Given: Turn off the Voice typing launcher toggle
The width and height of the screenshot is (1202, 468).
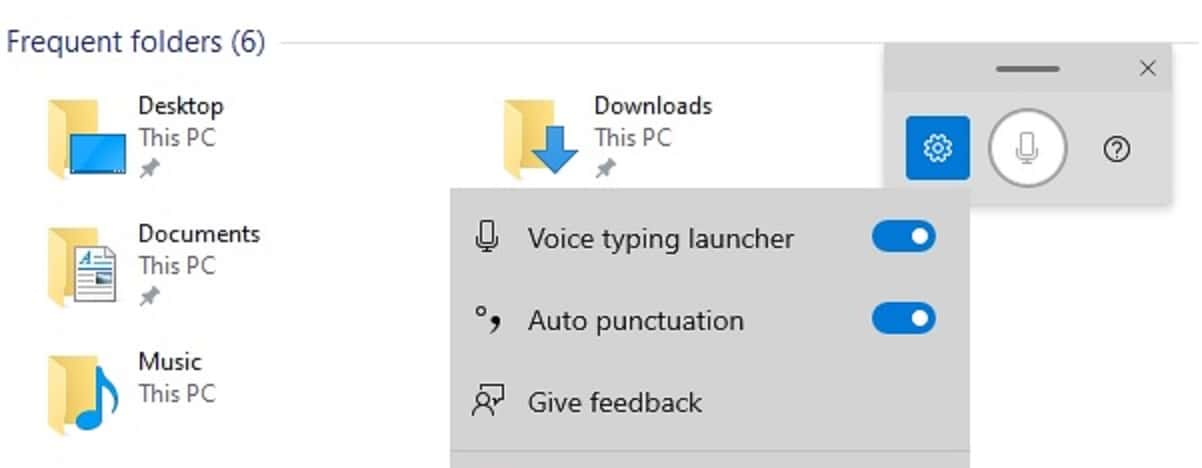Looking at the screenshot, I should pos(904,237).
